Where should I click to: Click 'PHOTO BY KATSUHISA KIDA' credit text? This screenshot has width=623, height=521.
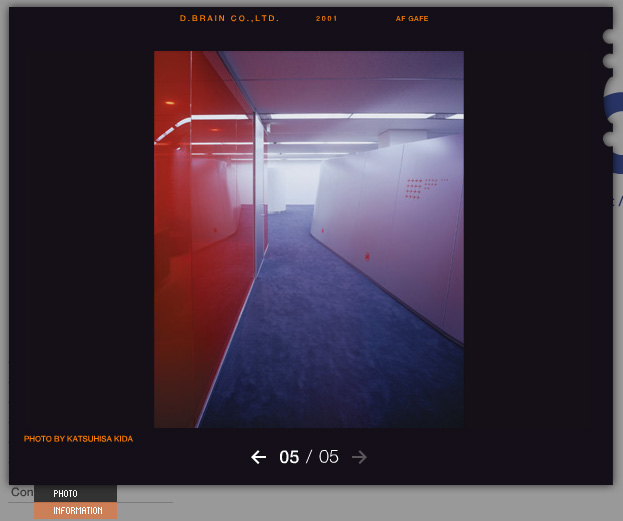(78, 439)
